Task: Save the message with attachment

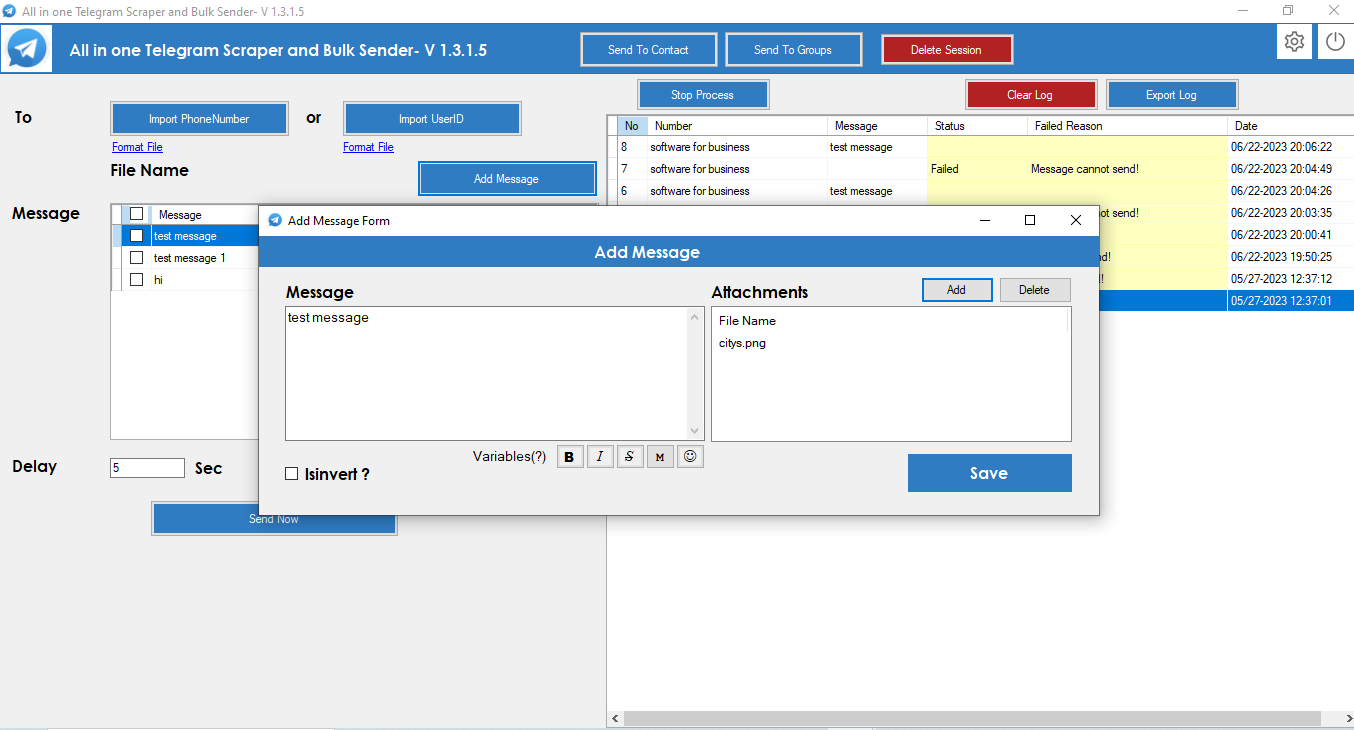Action: pyautogui.click(x=989, y=472)
